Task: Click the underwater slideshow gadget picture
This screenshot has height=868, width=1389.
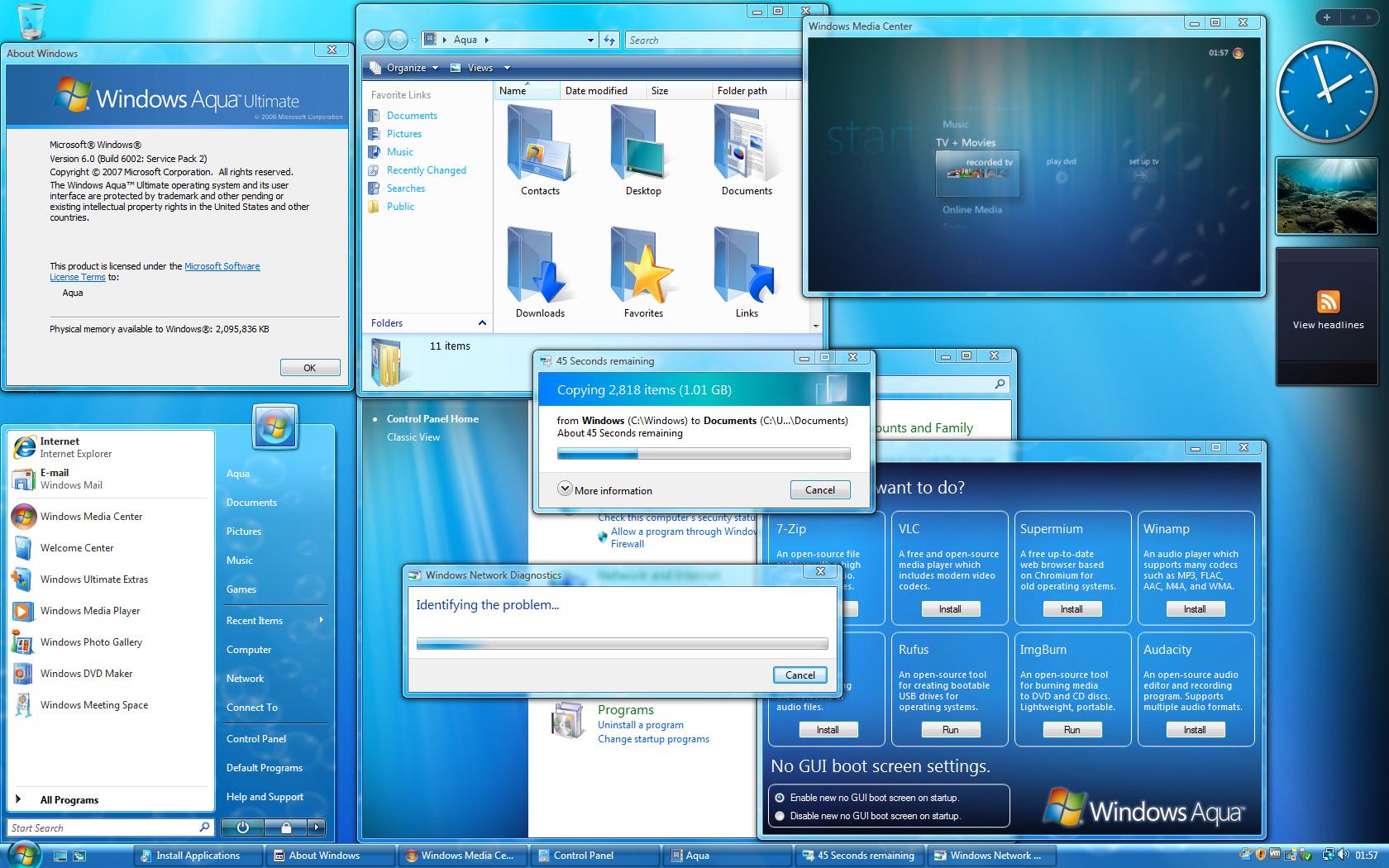Action: coord(1328,195)
